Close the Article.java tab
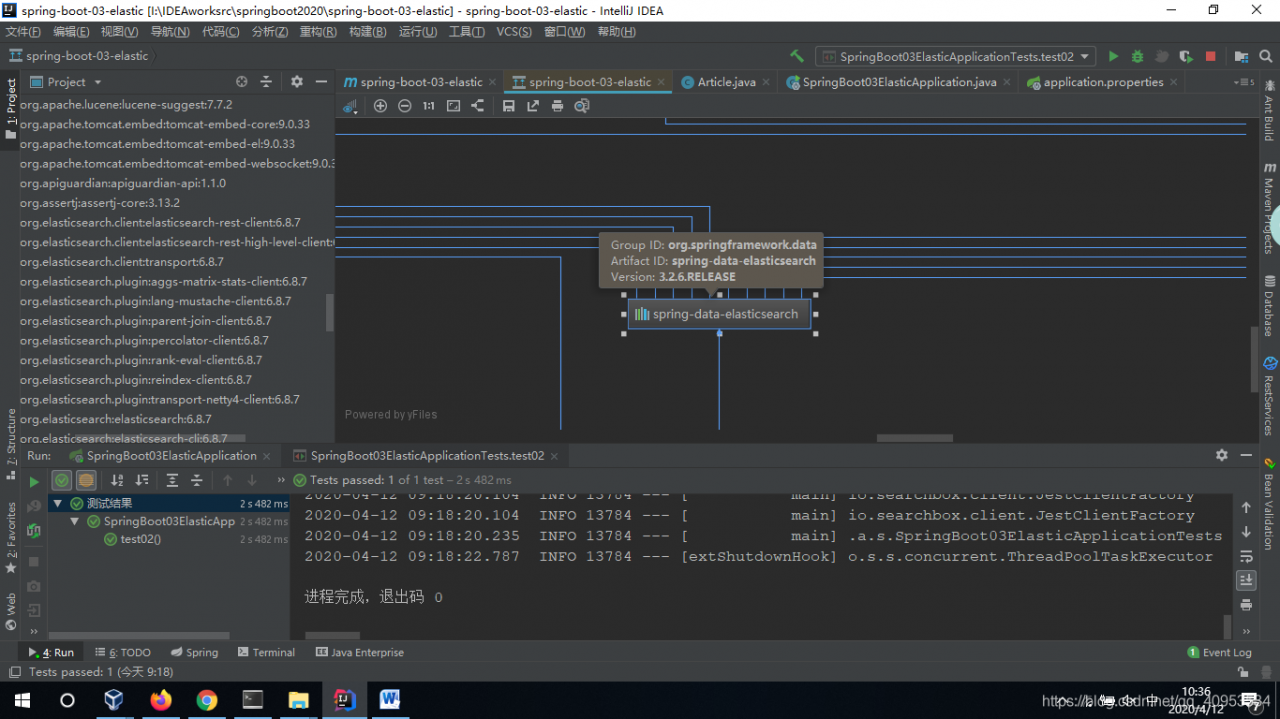The width and height of the screenshot is (1280, 719). coord(766,82)
